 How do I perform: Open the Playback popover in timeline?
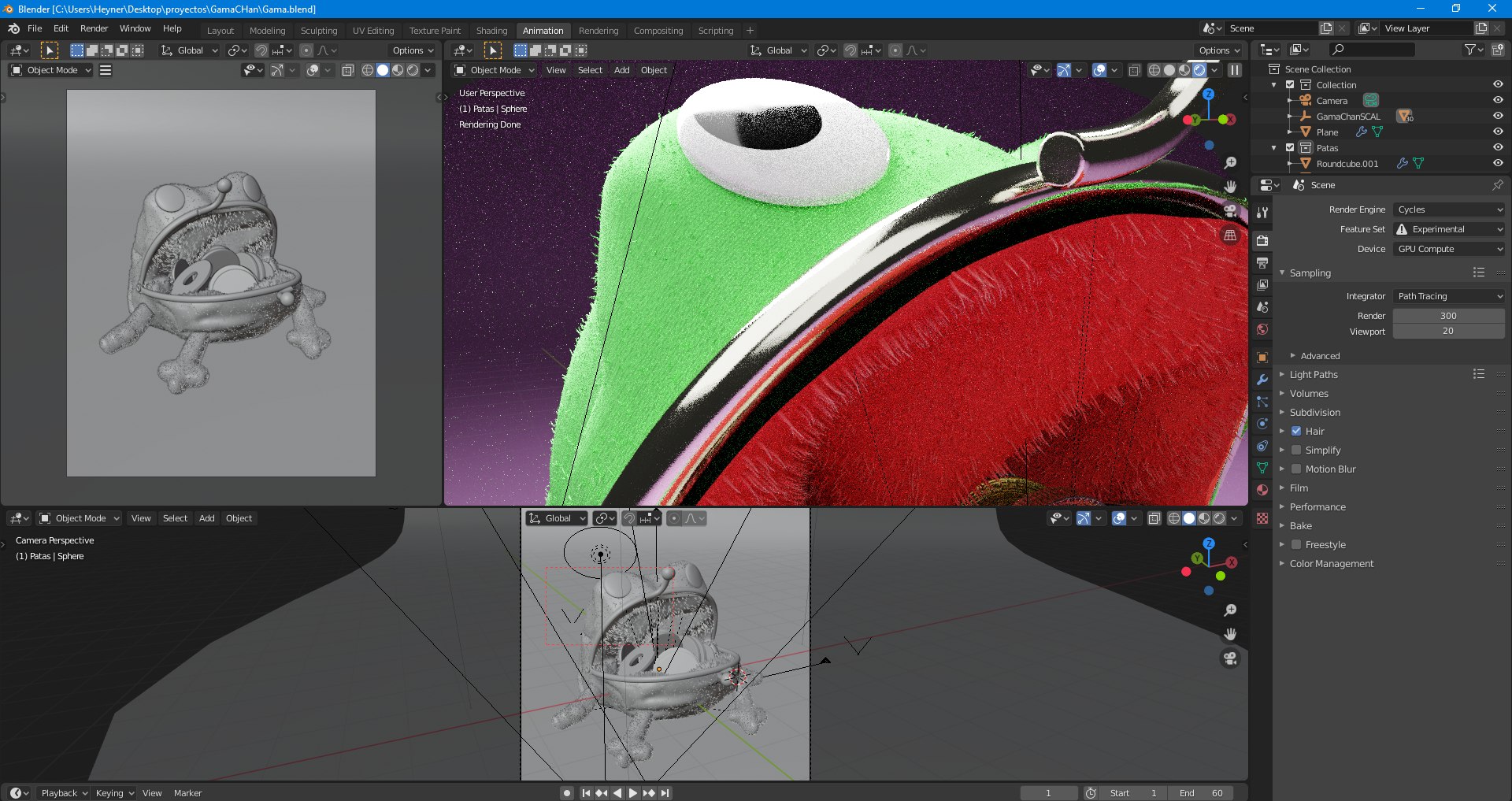pyautogui.click(x=64, y=793)
